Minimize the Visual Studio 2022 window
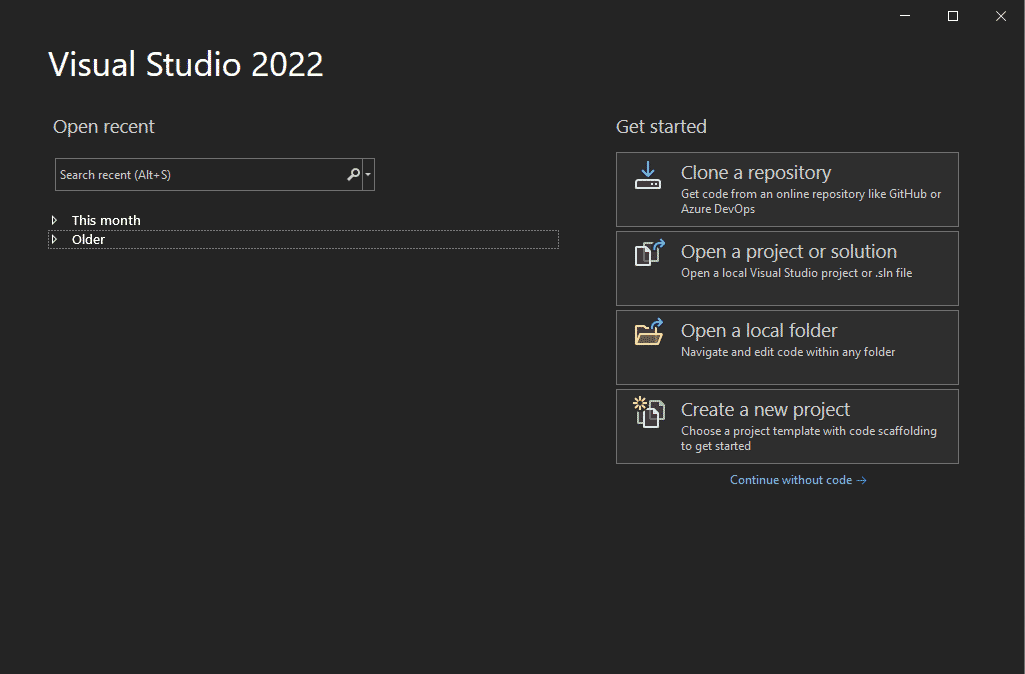Viewport: 1025px width, 674px height. (x=905, y=16)
